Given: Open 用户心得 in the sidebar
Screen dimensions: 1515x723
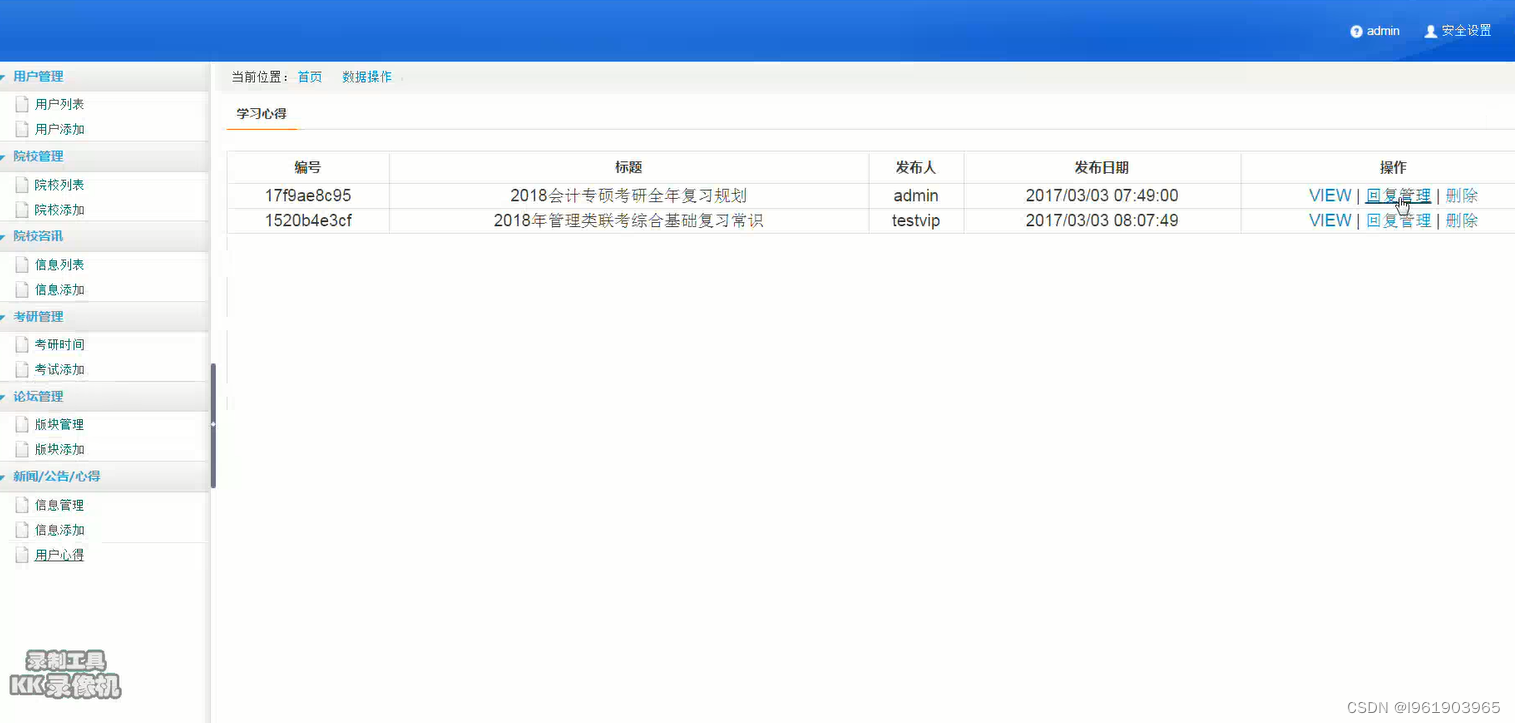Looking at the screenshot, I should coord(59,555).
